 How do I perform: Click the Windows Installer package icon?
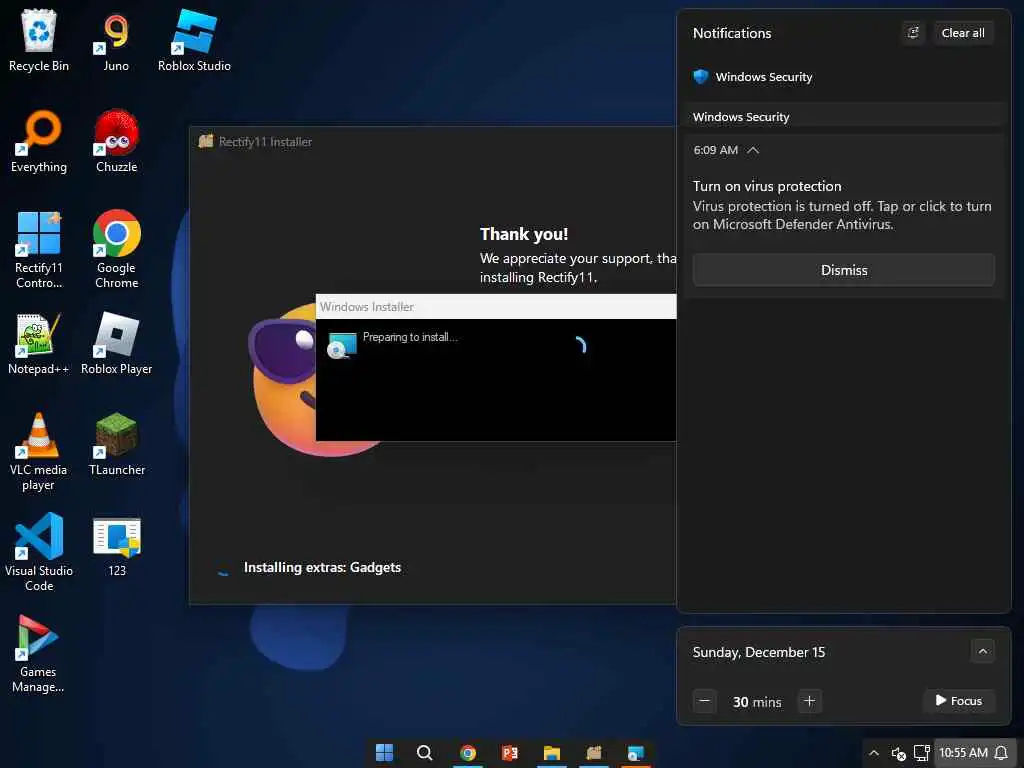[342, 345]
